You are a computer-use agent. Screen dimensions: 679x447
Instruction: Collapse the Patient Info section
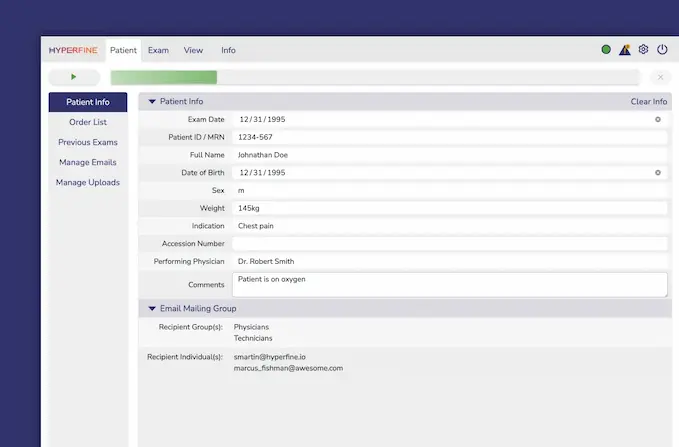click(x=152, y=102)
